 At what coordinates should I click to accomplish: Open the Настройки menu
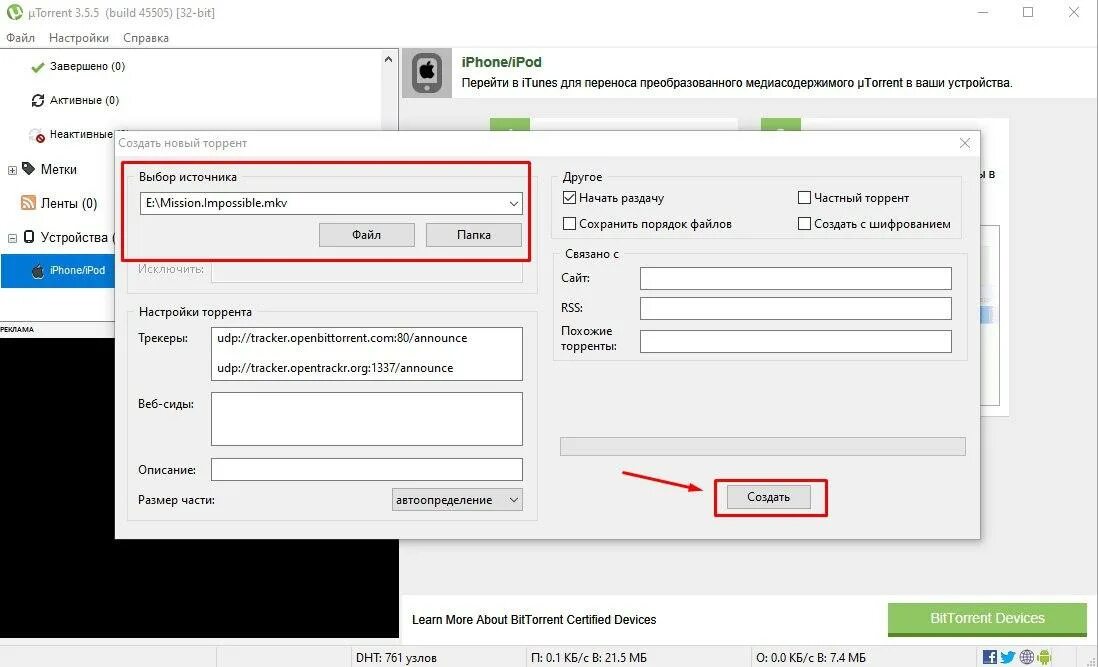(78, 38)
